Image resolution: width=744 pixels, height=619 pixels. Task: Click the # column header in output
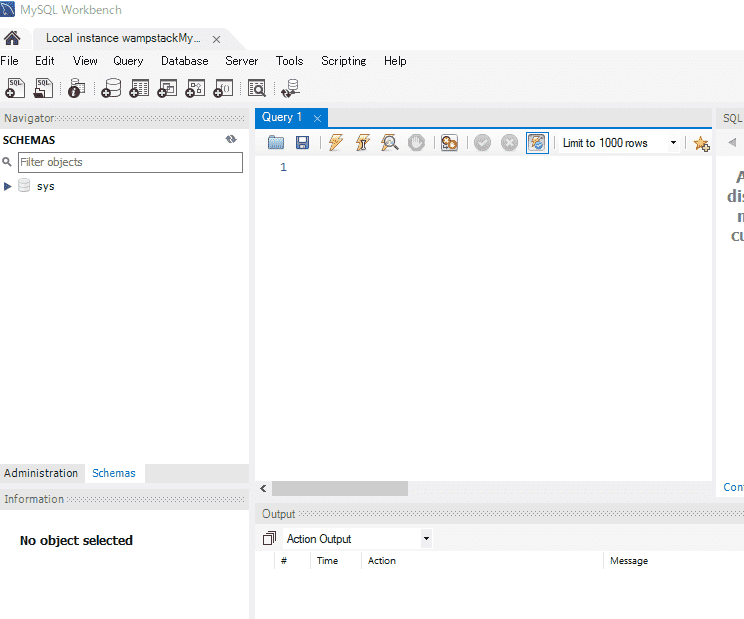click(x=284, y=561)
